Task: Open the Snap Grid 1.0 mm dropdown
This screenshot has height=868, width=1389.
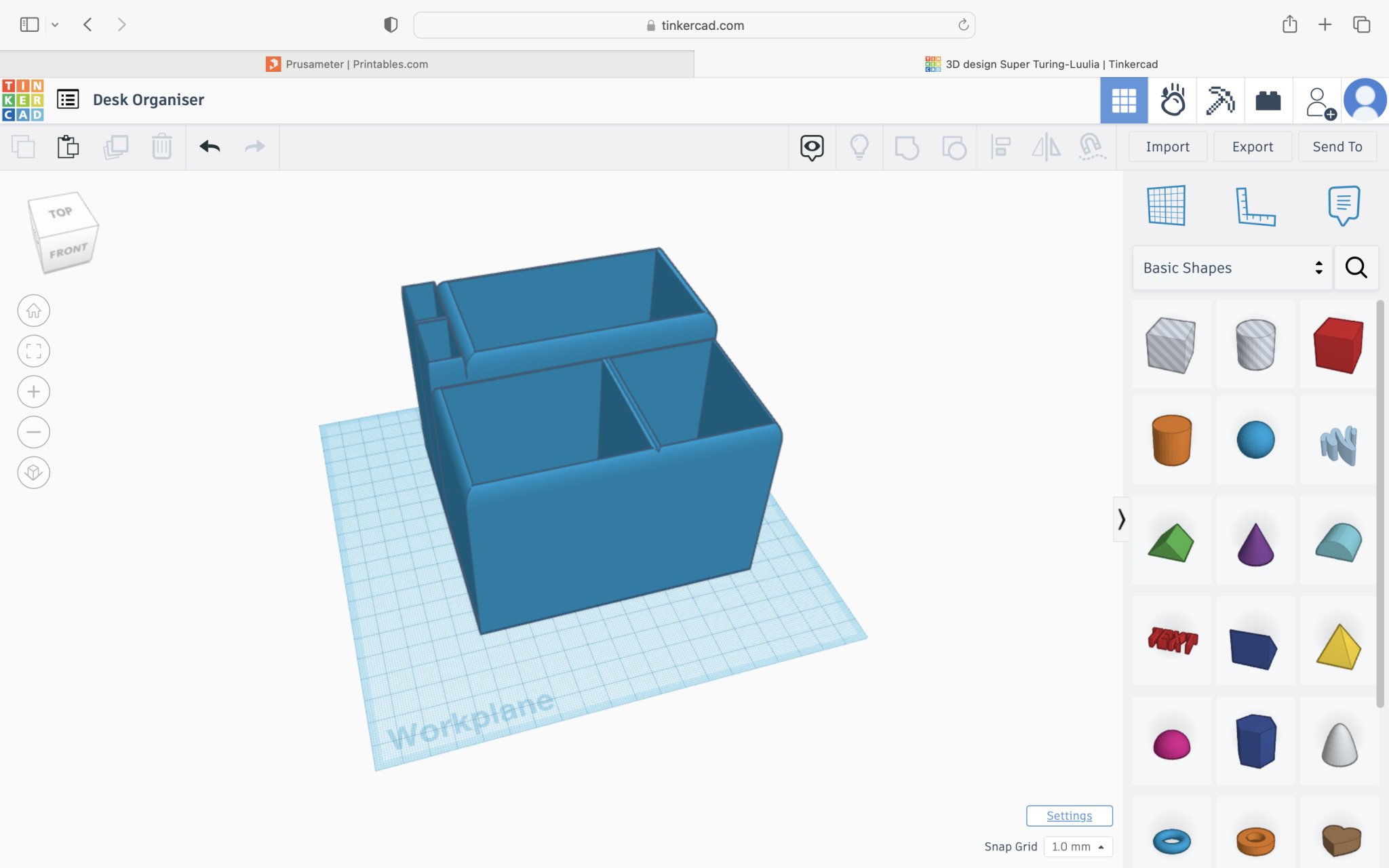Action: pos(1078,846)
